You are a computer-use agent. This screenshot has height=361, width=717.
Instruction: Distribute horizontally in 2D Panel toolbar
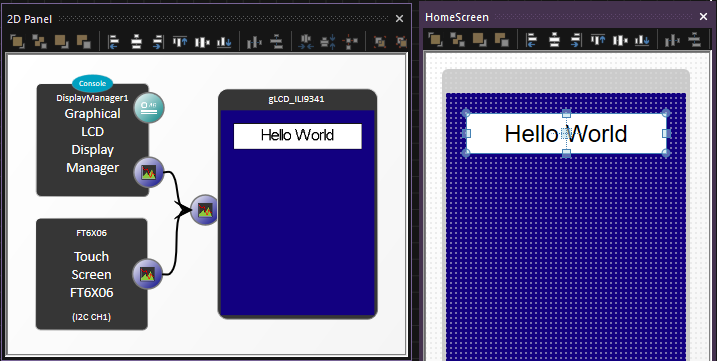point(254,42)
